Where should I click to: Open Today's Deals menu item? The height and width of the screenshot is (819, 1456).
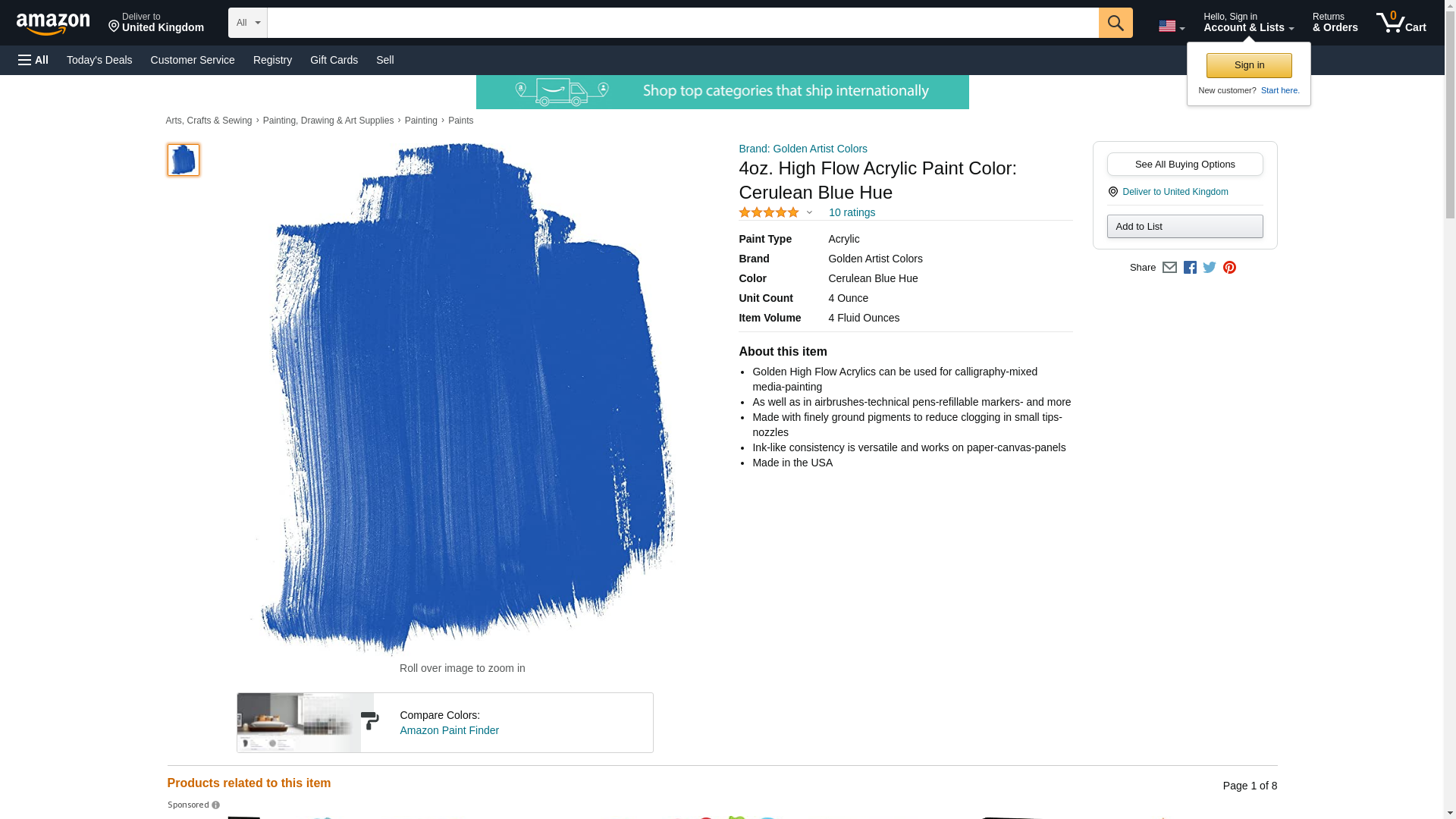[99, 60]
